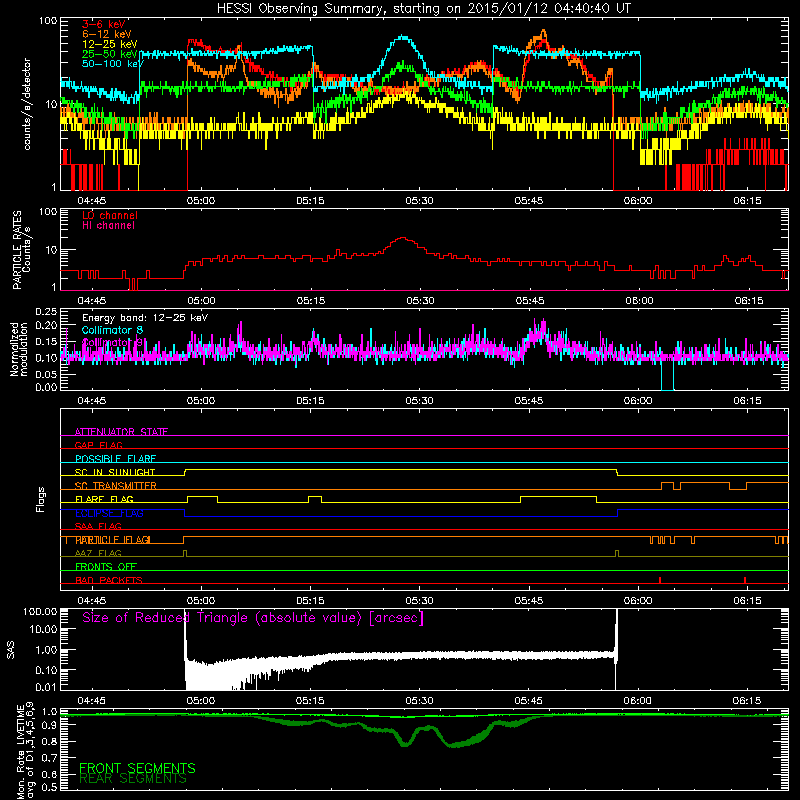Click the 04:45 tick under the particle rates plot

coord(92,301)
